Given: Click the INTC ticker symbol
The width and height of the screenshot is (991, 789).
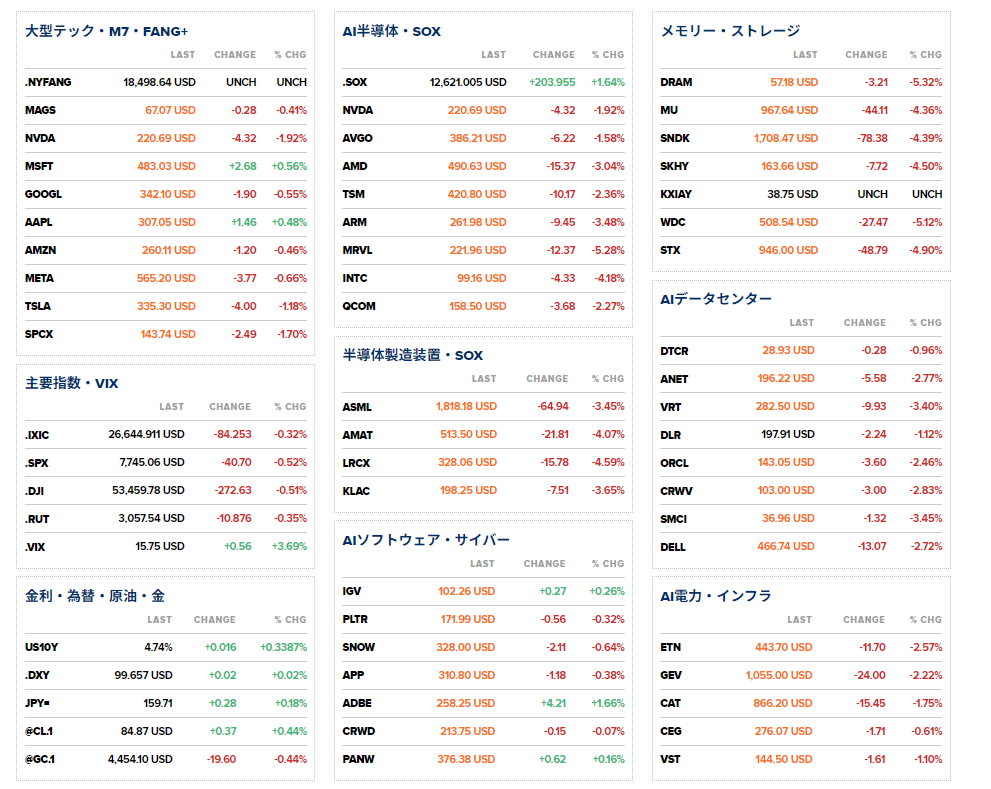Looking at the screenshot, I should click(355, 278).
